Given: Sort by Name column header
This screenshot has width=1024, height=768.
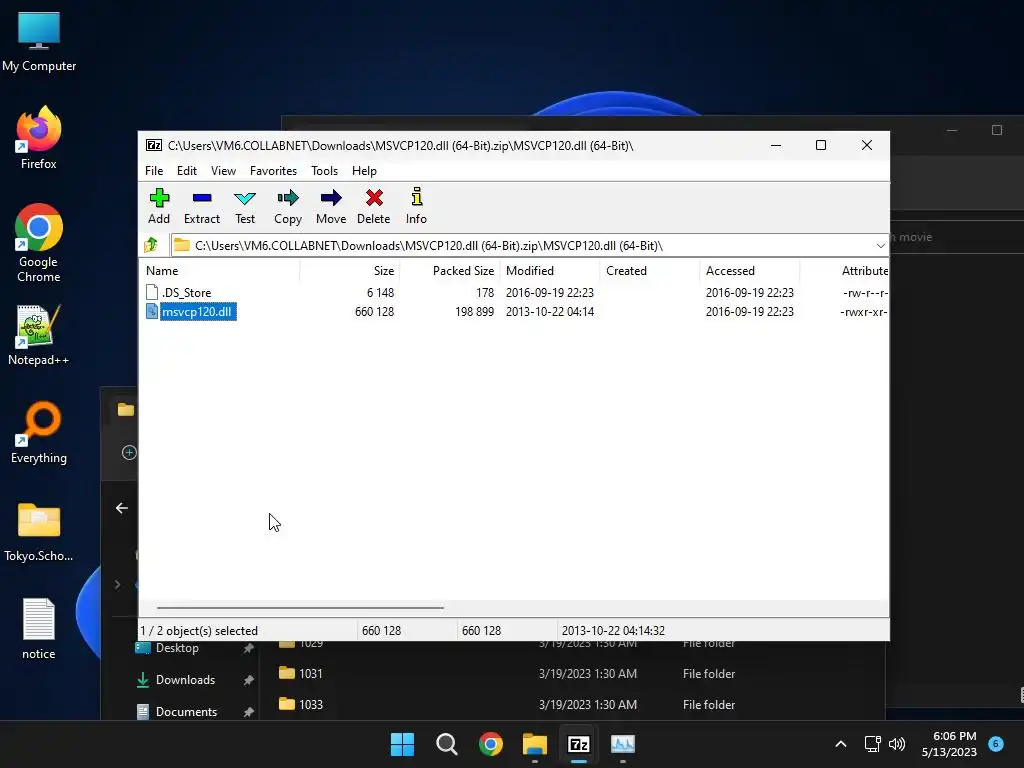Looking at the screenshot, I should click(x=219, y=270).
